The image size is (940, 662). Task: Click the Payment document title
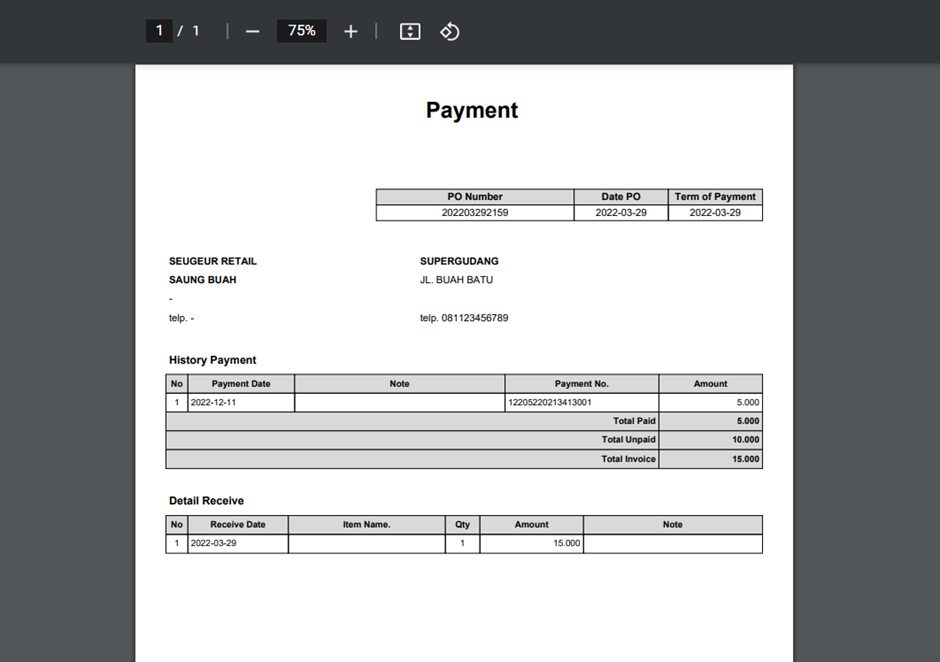472,110
